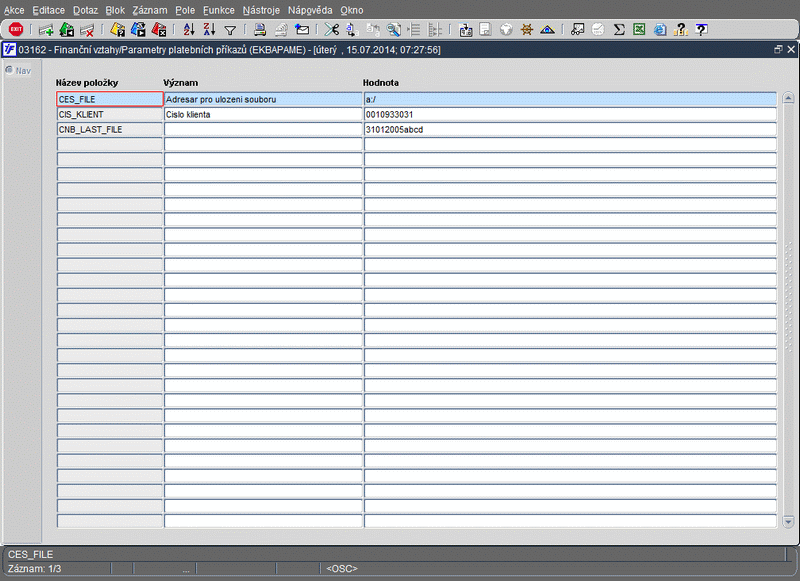Open the Internet Explorer icon
Viewport: 800px width, 581px height.
(x=660, y=30)
